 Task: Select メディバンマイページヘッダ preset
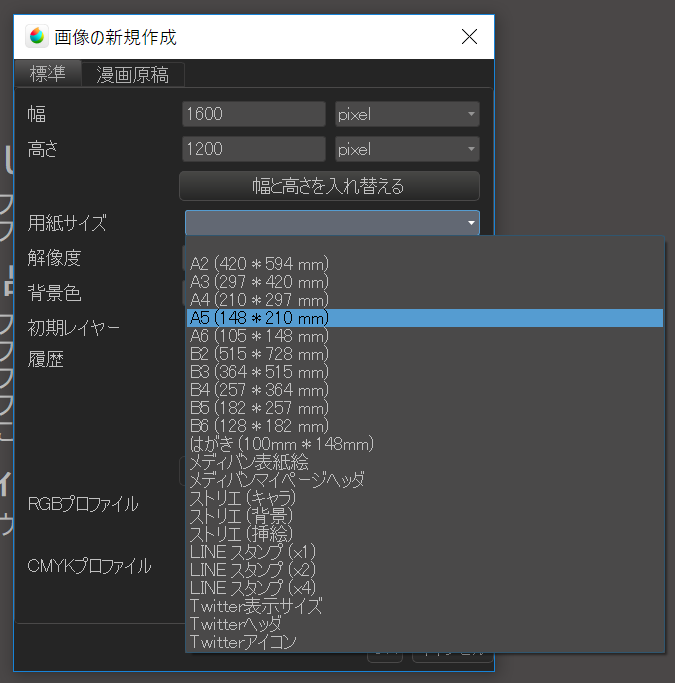[425, 480]
